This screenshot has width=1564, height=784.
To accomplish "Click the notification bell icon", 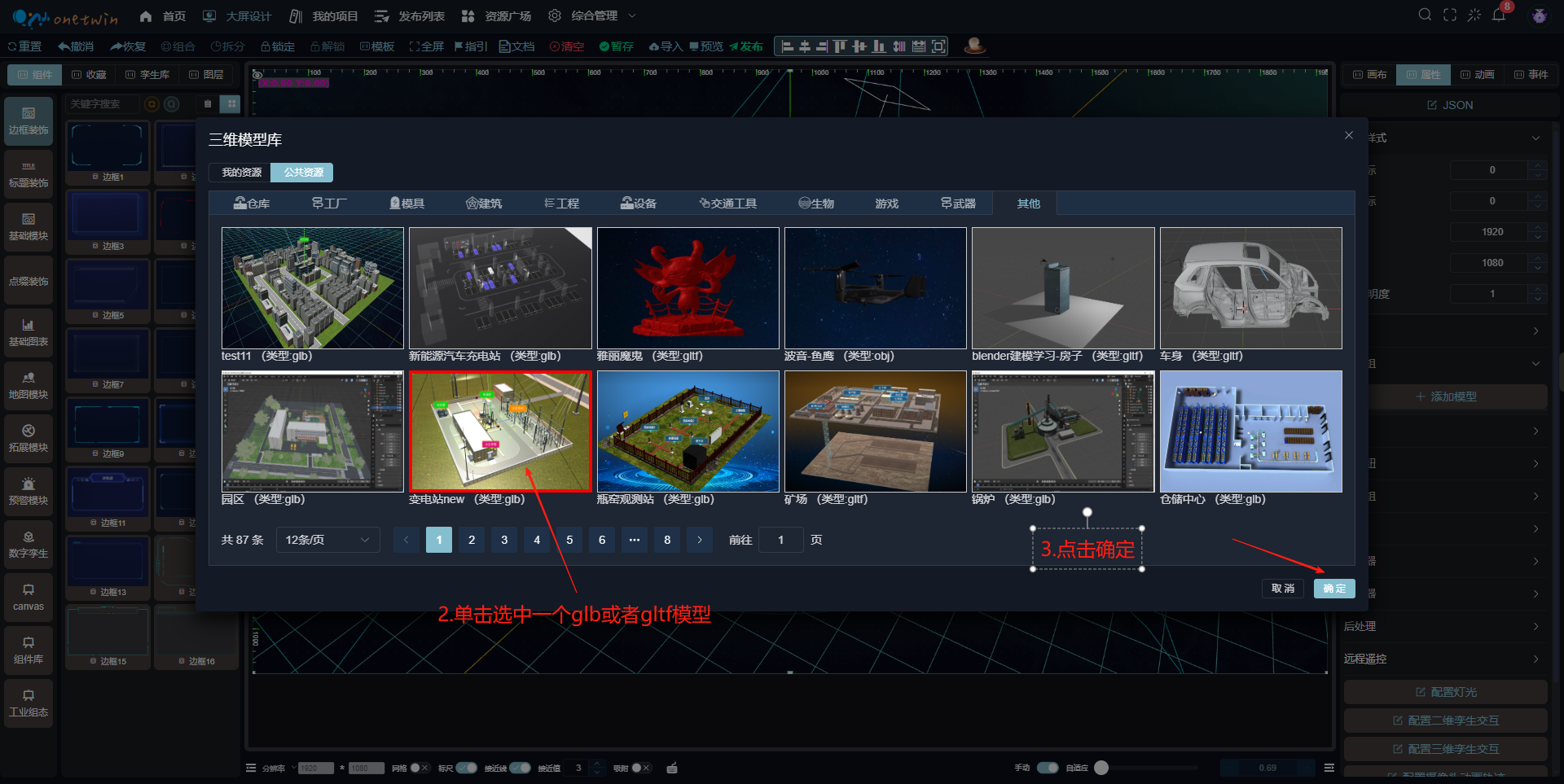I will coord(1498,15).
